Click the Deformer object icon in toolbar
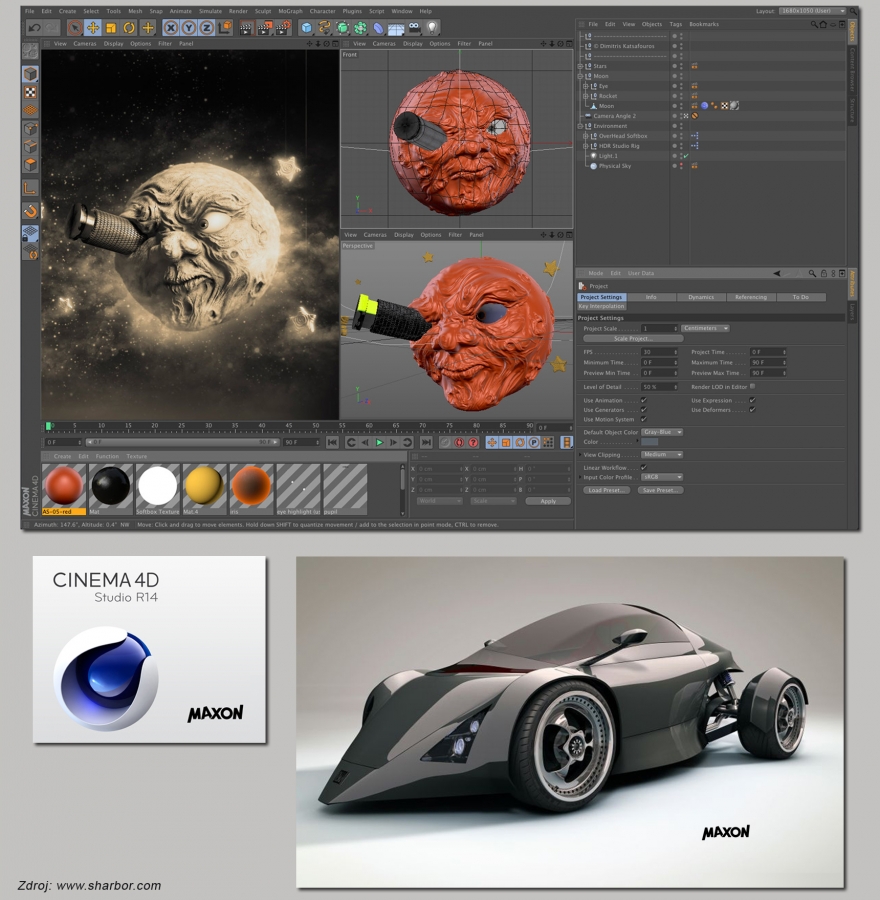This screenshot has height=900, width=880. [x=378, y=28]
